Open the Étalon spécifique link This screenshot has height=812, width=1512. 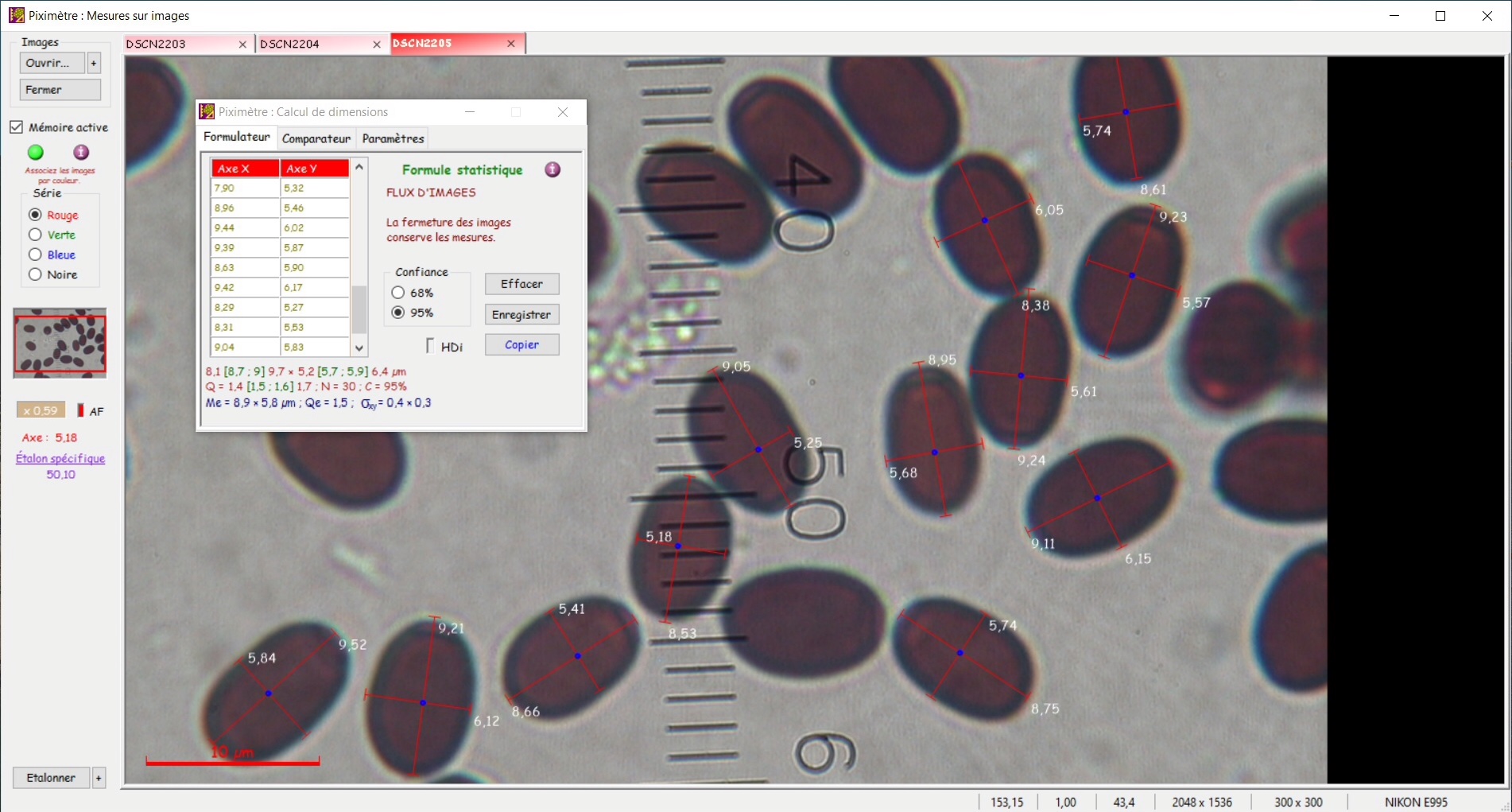click(x=60, y=458)
